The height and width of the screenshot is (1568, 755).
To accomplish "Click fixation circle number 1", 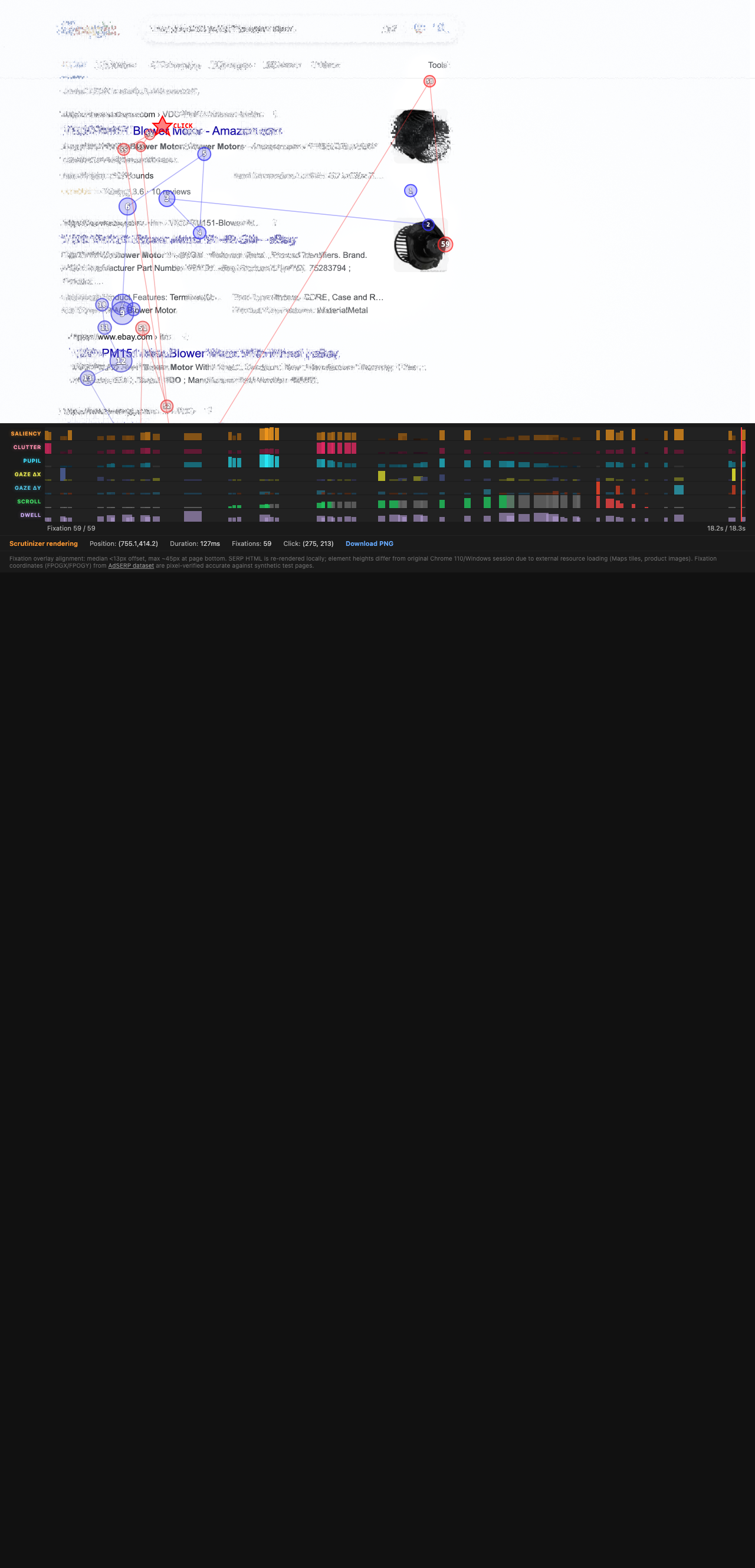I will (411, 191).
